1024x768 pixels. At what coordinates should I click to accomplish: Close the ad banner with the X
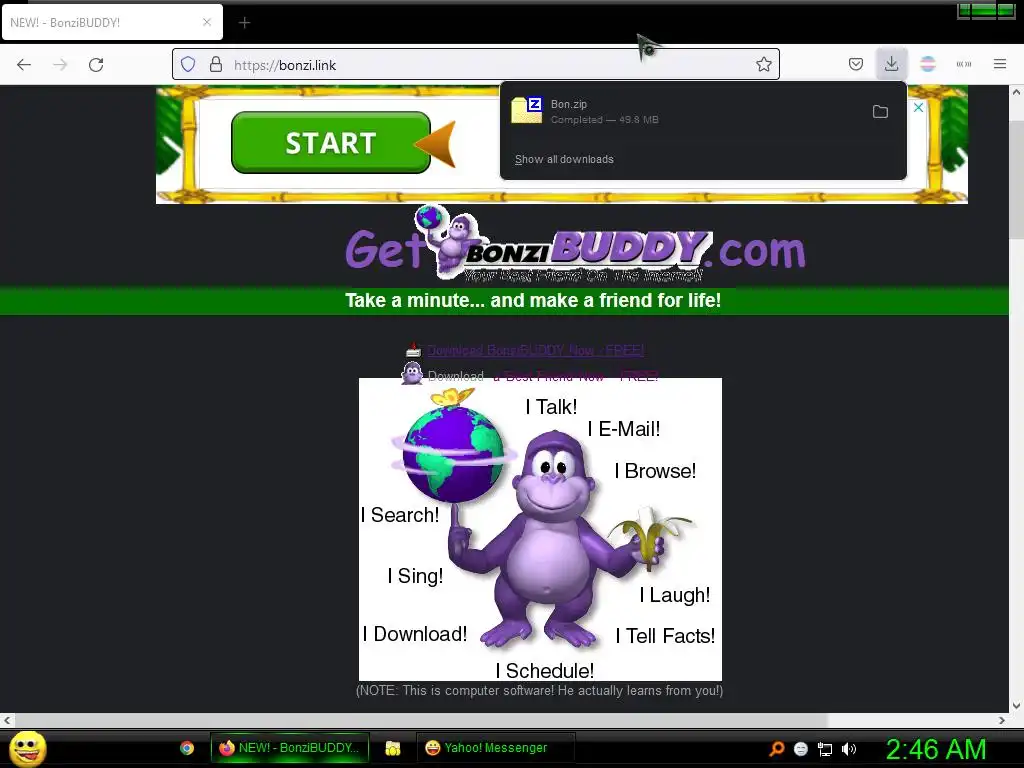point(918,107)
